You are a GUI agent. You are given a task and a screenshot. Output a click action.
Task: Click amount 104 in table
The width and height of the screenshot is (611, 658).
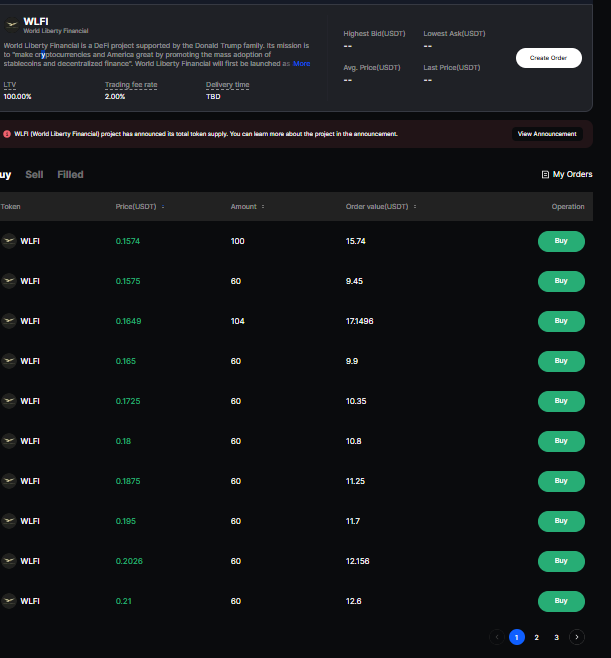click(238, 321)
